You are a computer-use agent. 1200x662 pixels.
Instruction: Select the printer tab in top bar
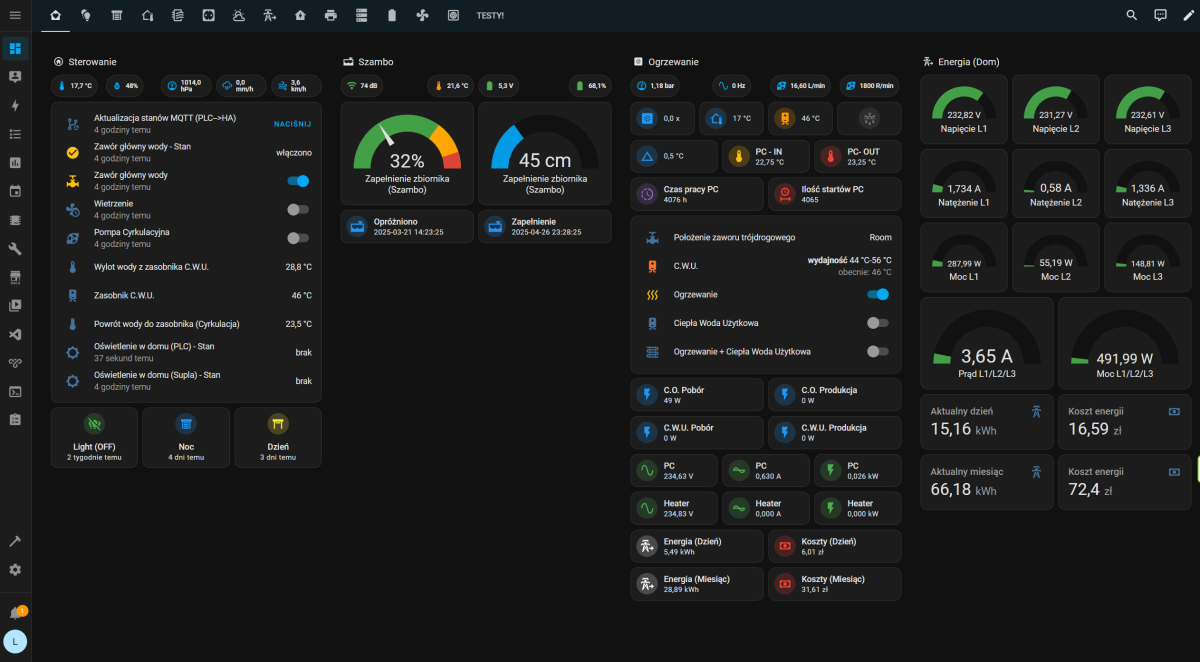331,16
